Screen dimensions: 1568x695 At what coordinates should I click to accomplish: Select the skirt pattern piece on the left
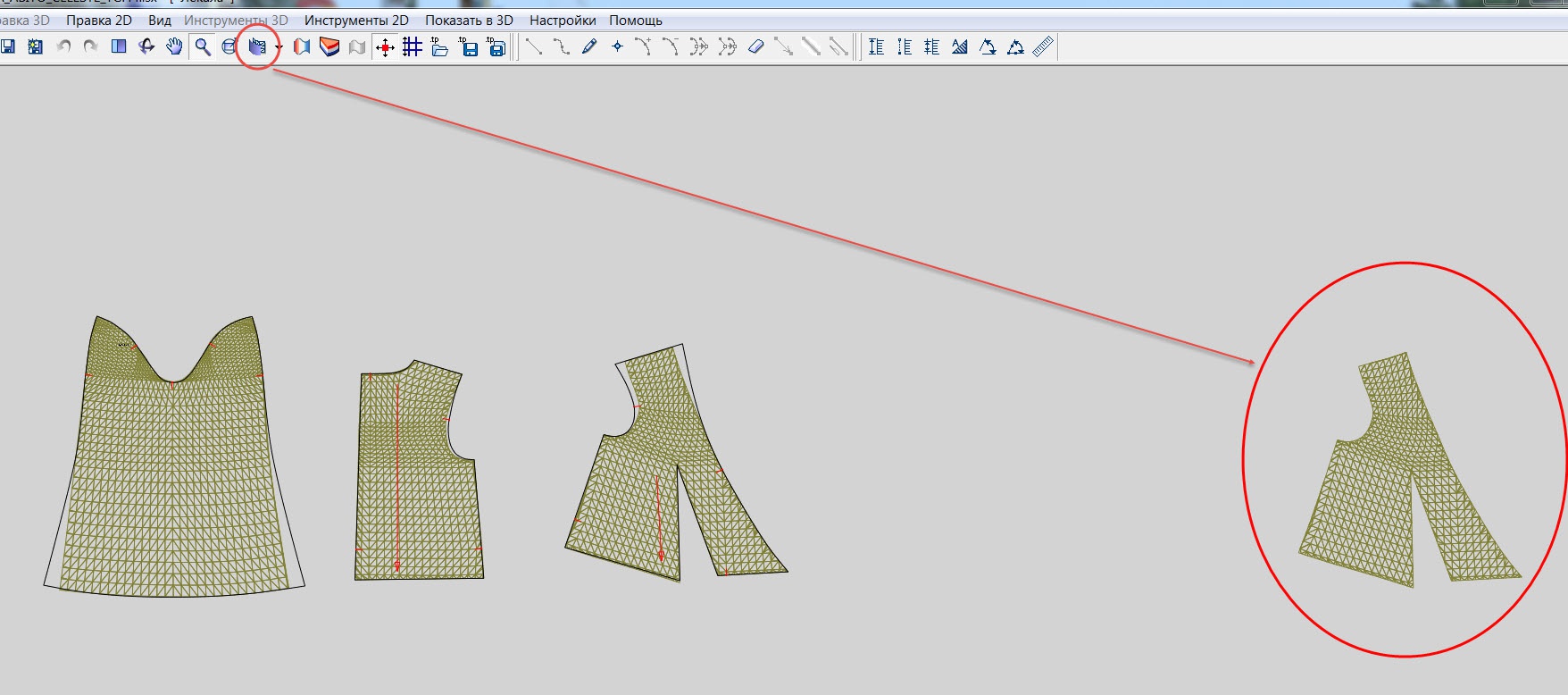[x=173, y=482]
